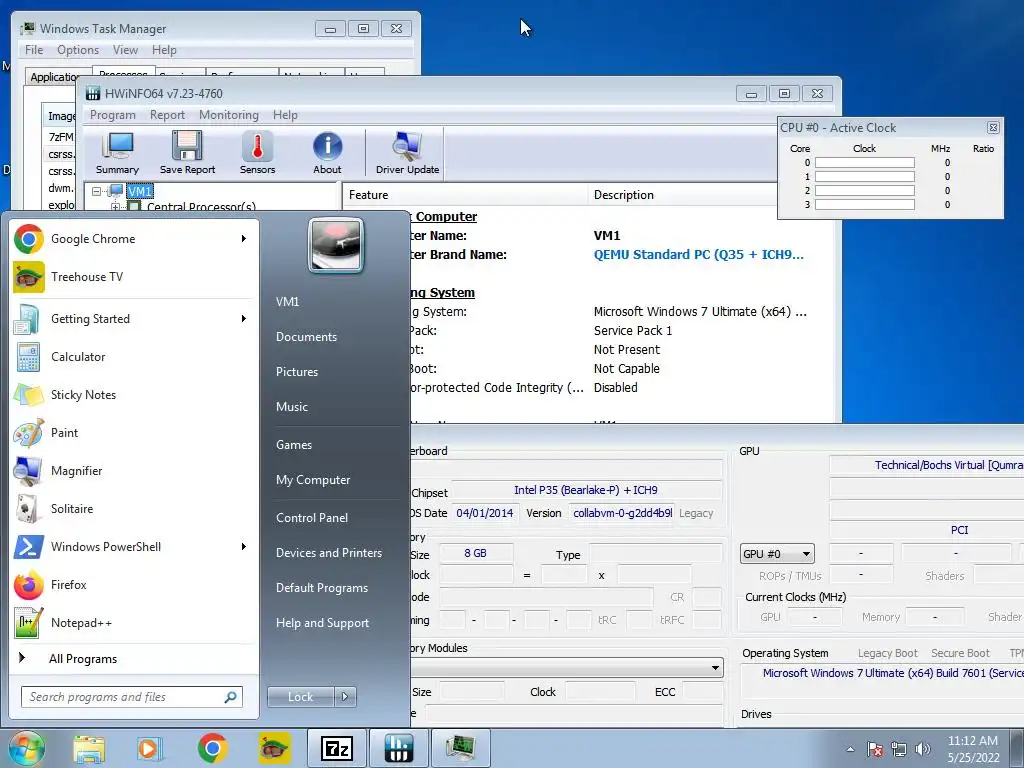Image resolution: width=1024 pixels, height=768 pixels.
Task: Expand Getting Started submenu arrow
Action: (x=244, y=319)
